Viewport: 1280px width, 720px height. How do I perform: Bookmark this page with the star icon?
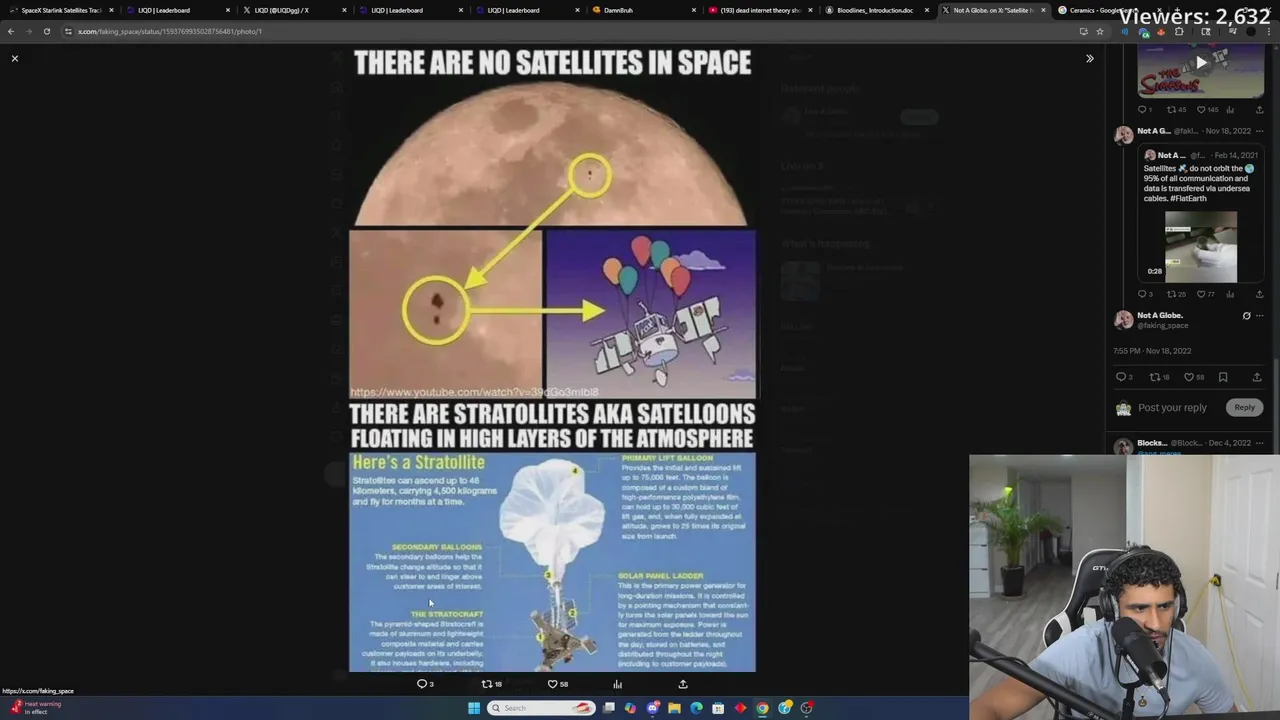coord(1100,31)
